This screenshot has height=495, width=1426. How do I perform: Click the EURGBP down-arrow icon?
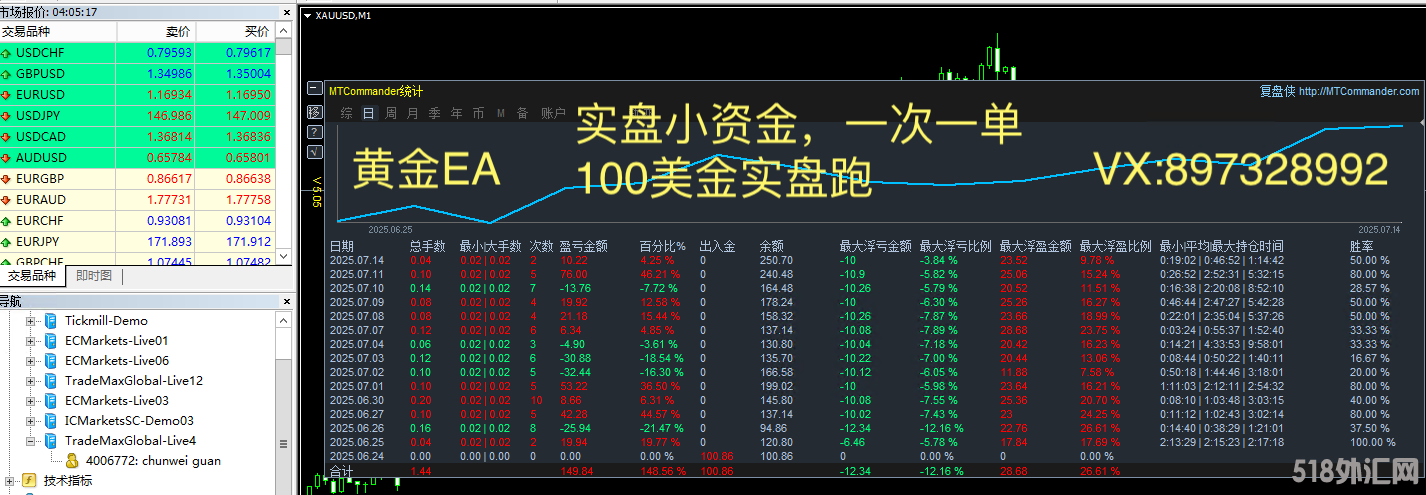pos(6,179)
